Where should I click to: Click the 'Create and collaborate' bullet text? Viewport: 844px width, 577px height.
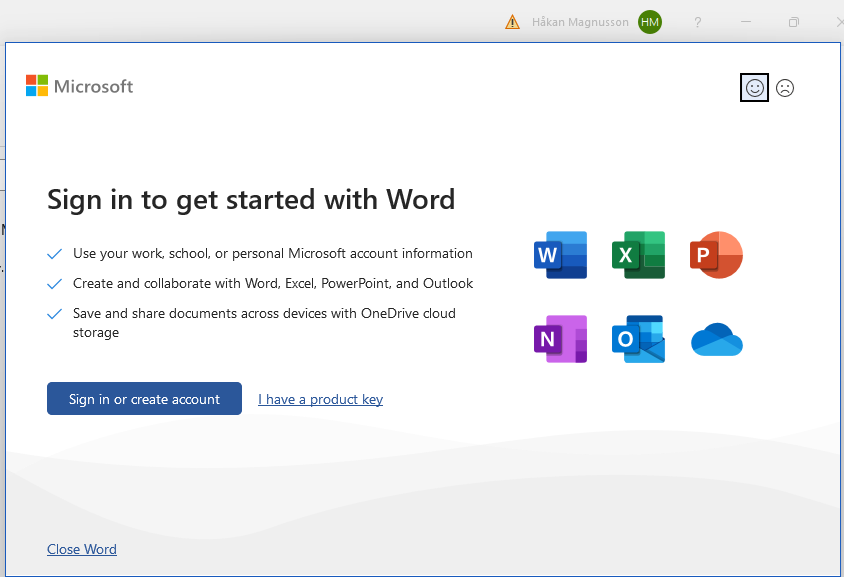(x=273, y=284)
